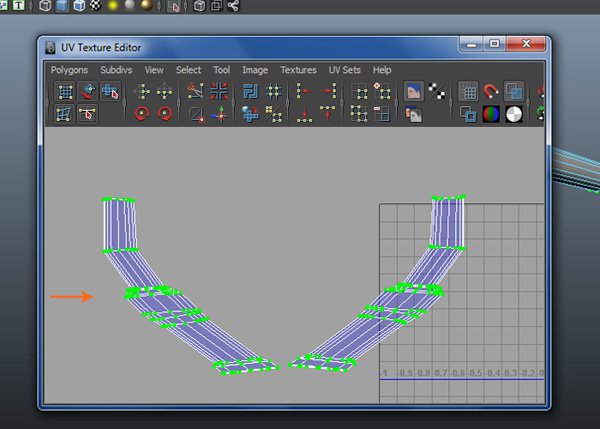Add selected UVs to isolate set
This screenshot has height=429, width=600.
pos(382,91)
